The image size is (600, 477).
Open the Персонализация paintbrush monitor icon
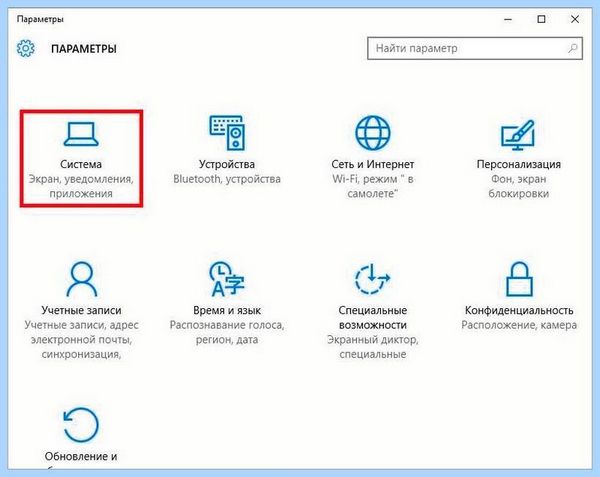518,135
